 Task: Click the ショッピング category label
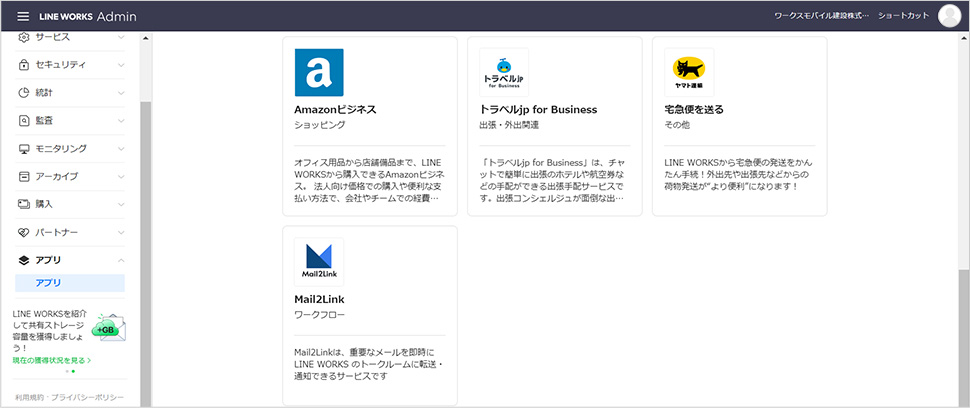[x=320, y=125]
